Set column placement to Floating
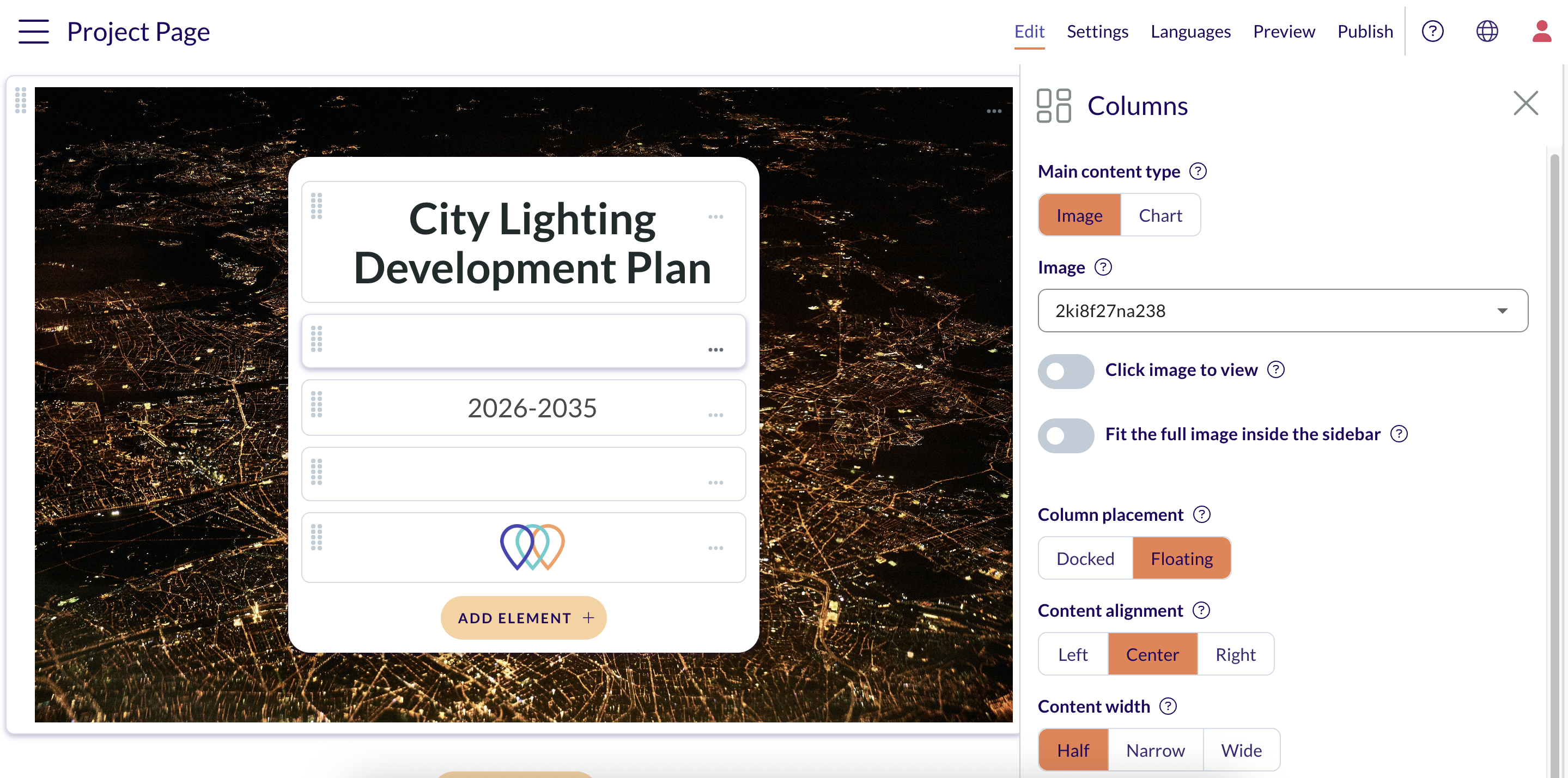The image size is (1568, 778). [1182, 558]
